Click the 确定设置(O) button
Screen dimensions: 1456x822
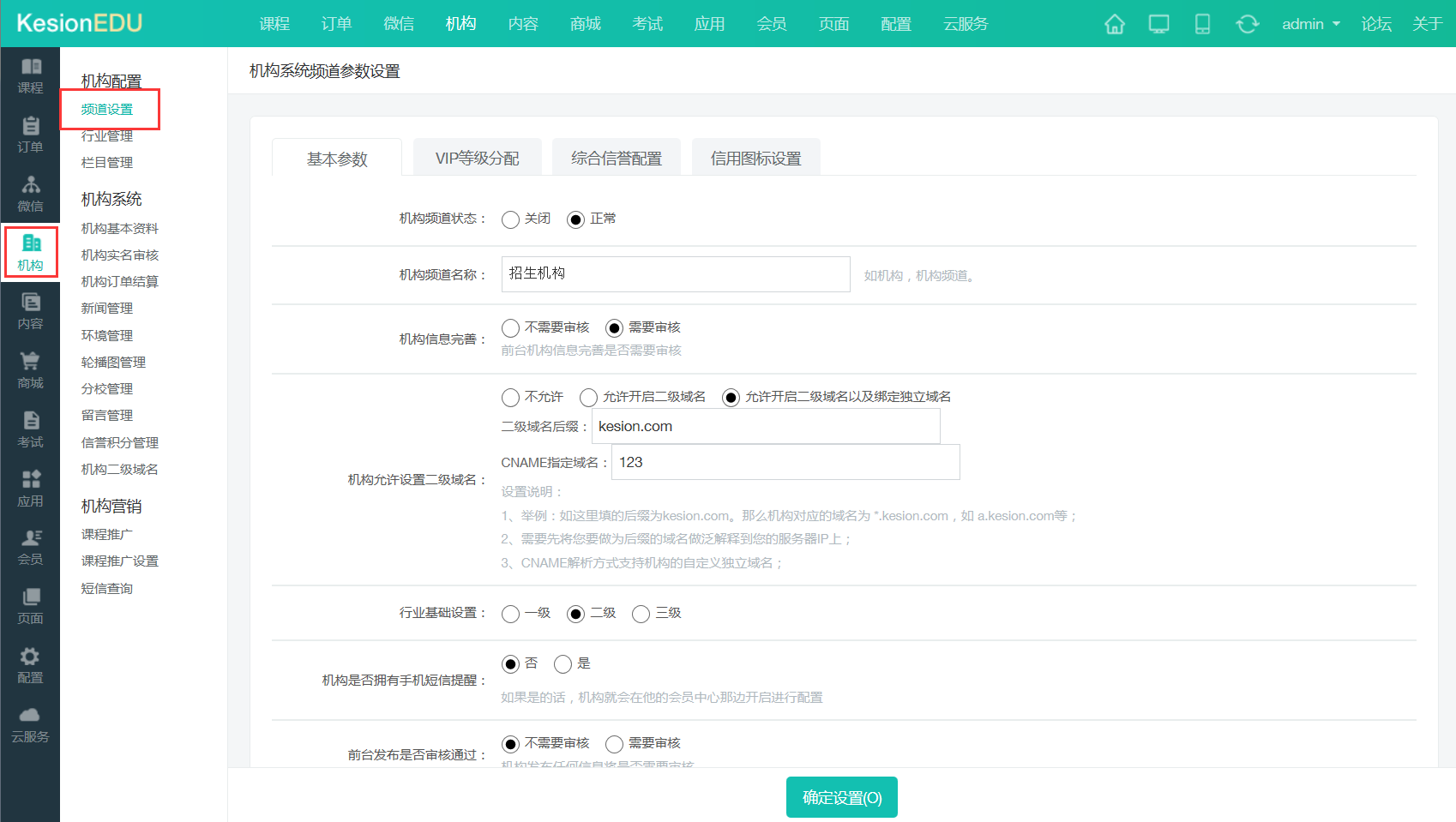point(841,796)
